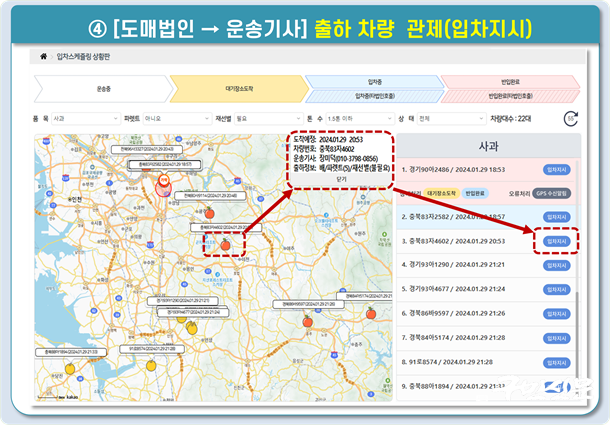Image resolution: width=610 pixels, height=425 pixels.
Task: Click the red circled vehicle marker on map
Action: 164,188
